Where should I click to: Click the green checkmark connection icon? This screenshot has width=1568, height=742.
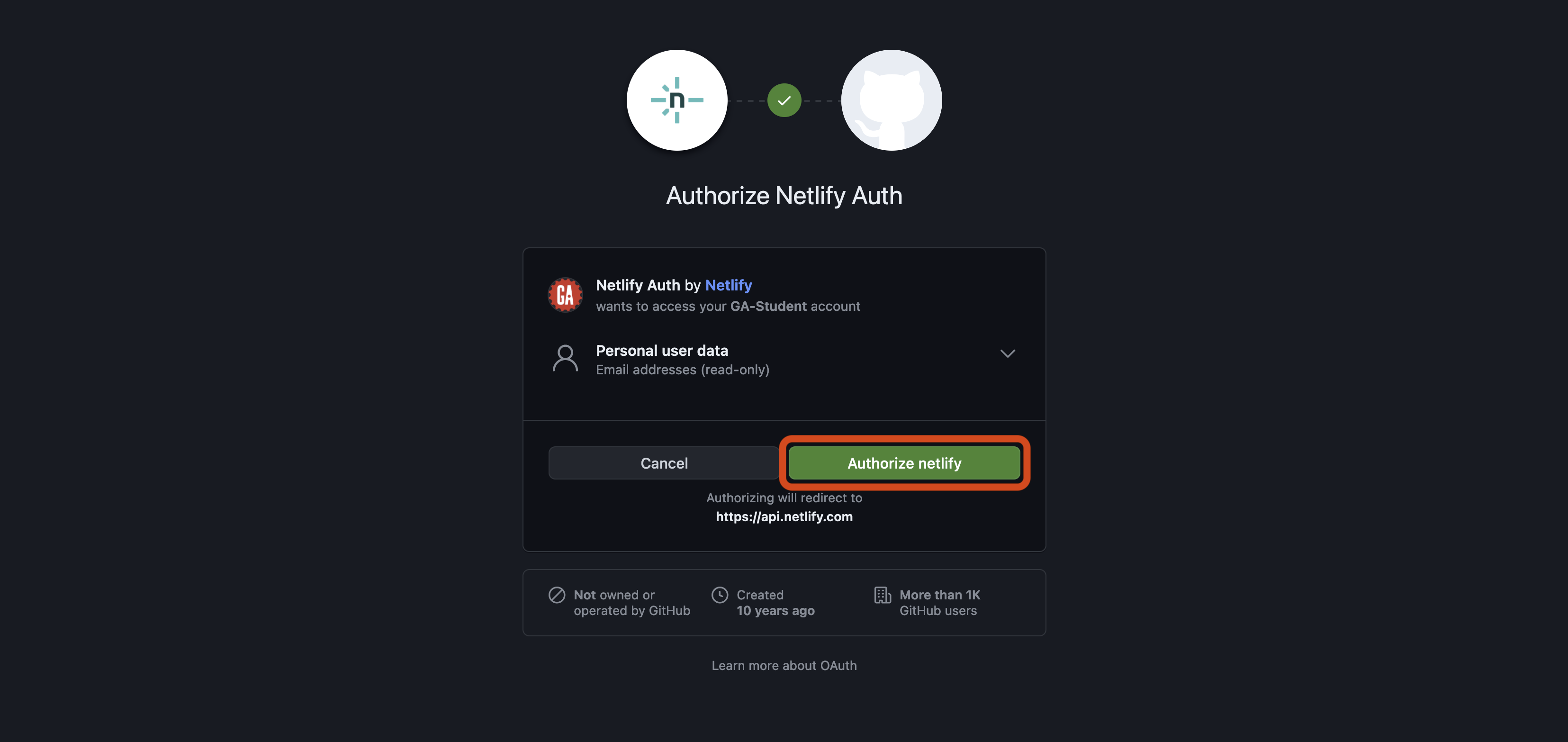click(x=784, y=100)
